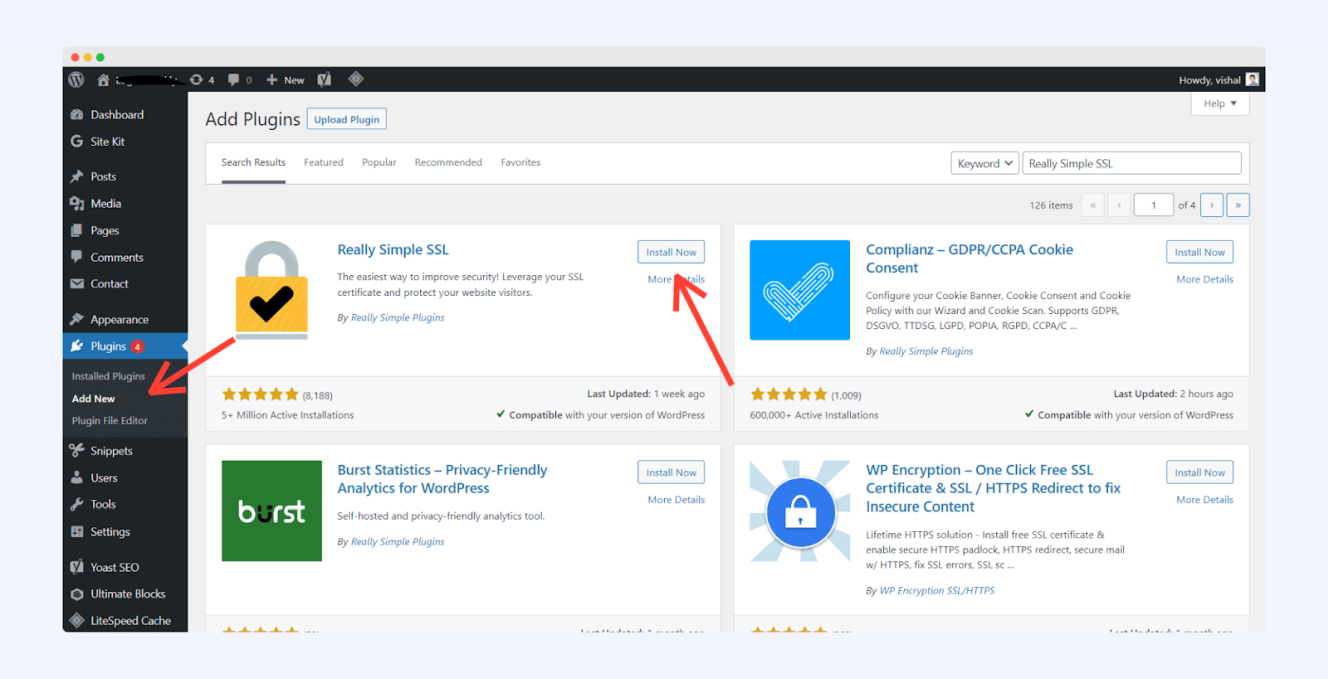Image resolution: width=1328 pixels, height=679 pixels.
Task: Open the comments bubble icon showing 0
Action: click(239, 80)
